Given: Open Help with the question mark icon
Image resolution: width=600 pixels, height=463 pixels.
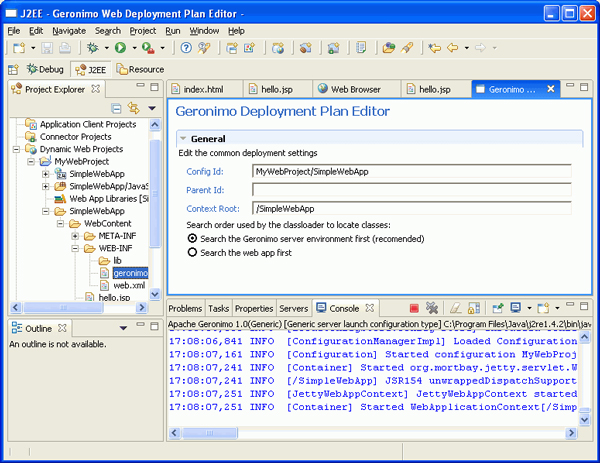Looking at the screenshot, I should (186, 48).
